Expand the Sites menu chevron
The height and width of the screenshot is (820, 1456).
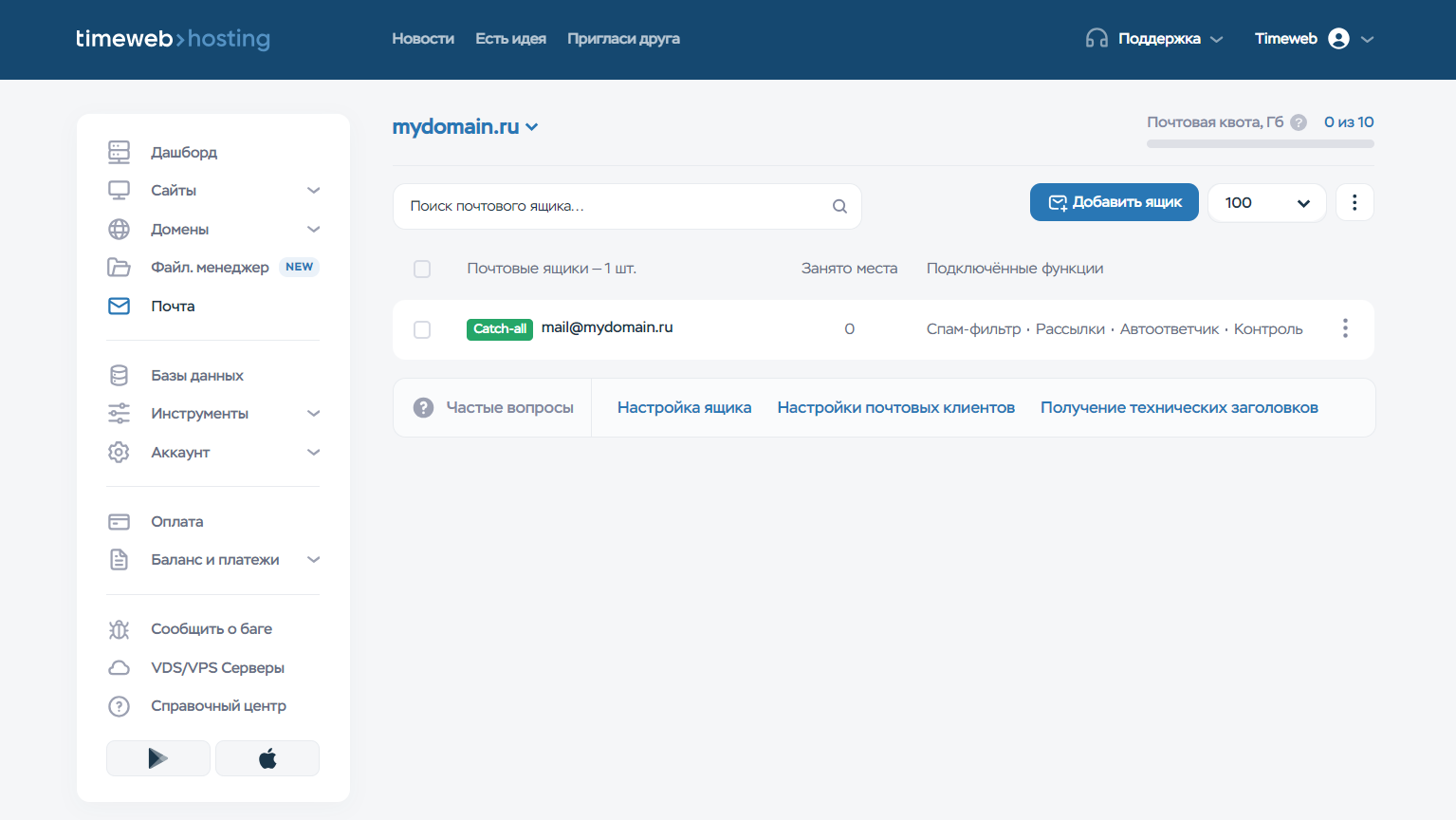tap(314, 191)
